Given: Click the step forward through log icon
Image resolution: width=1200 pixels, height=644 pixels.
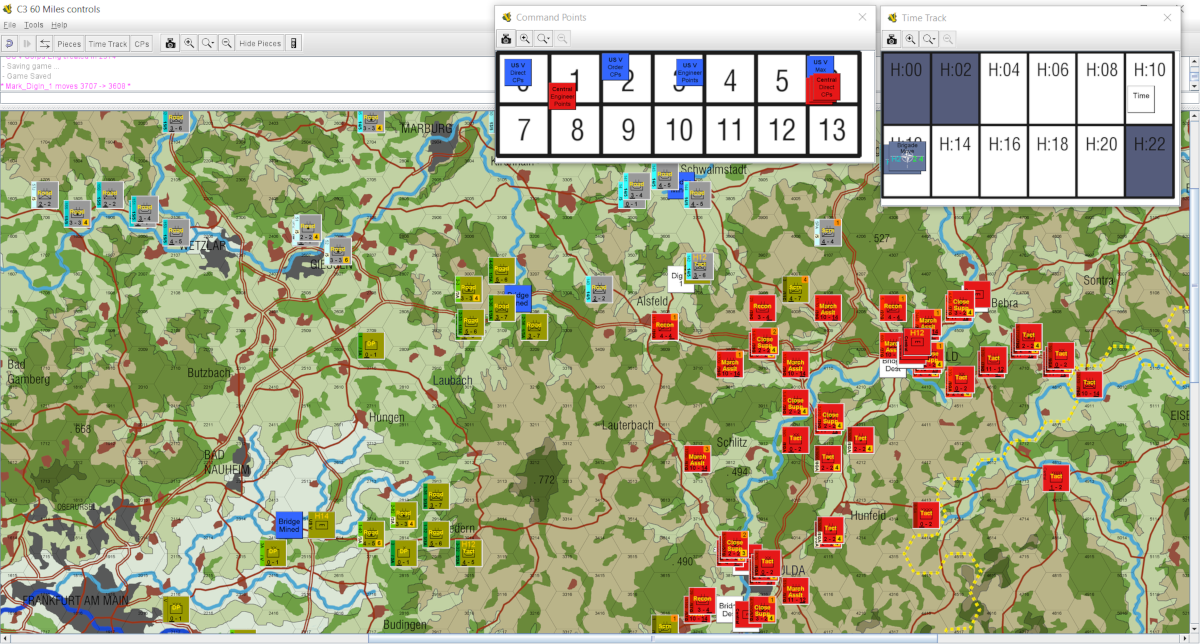Looking at the screenshot, I should click(27, 43).
